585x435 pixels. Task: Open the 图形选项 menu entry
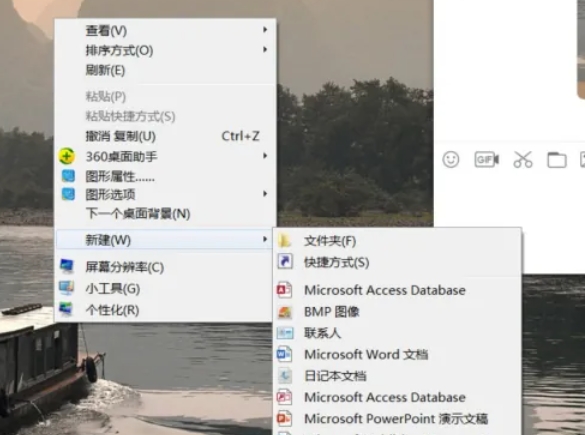click(x=165, y=194)
